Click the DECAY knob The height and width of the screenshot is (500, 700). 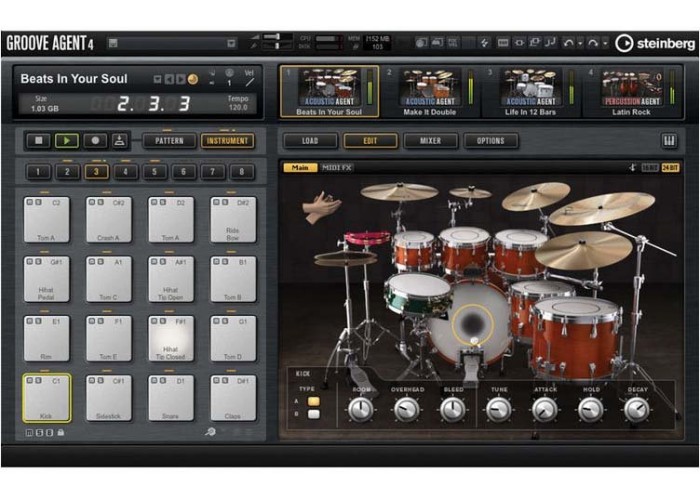(637, 410)
